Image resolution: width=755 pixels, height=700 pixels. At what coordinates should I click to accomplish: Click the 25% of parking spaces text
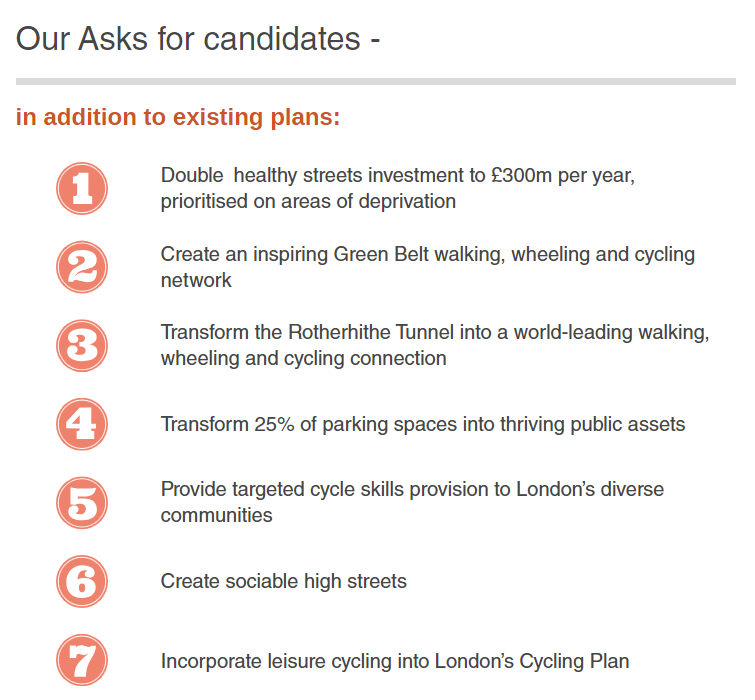pyautogui.click(x=423, y=424)
